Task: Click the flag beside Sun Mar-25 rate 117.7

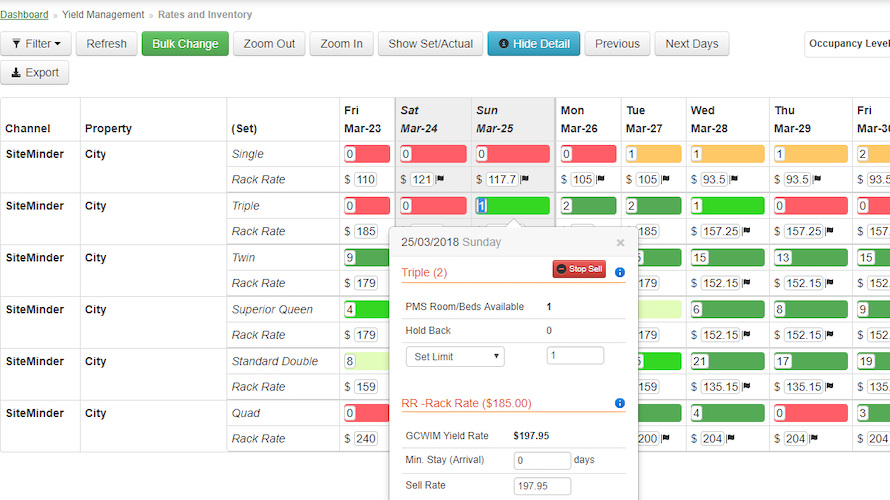Action: (x=524, y=180)
